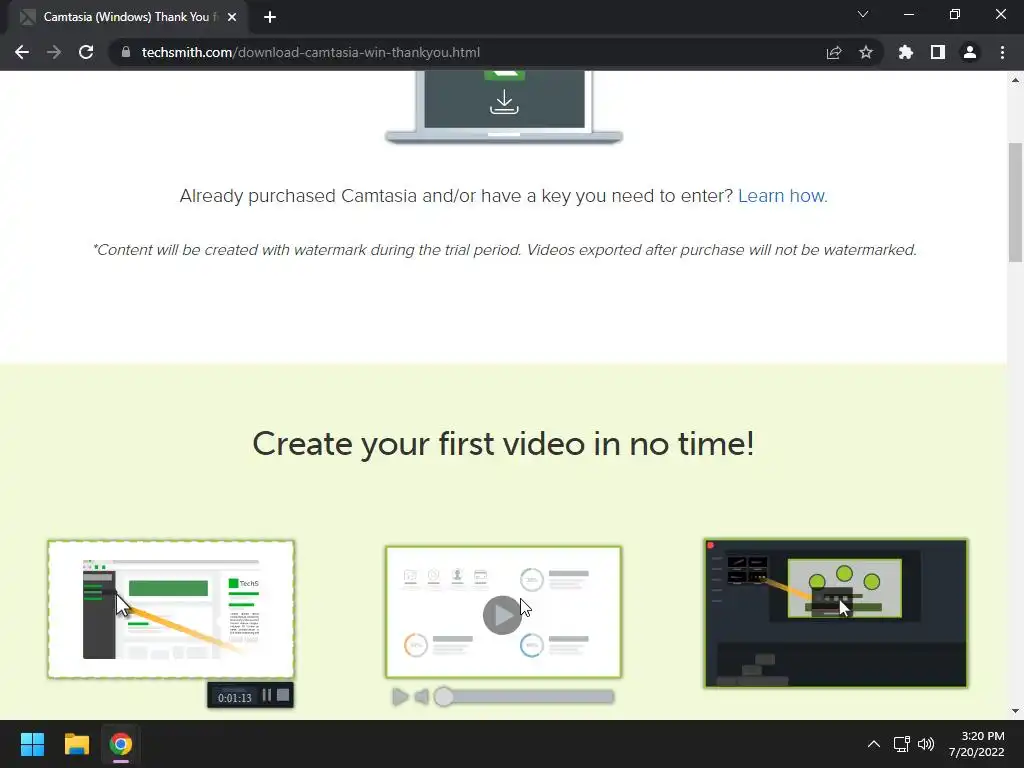Click the scrollbar up arrow

point(1015,80)
